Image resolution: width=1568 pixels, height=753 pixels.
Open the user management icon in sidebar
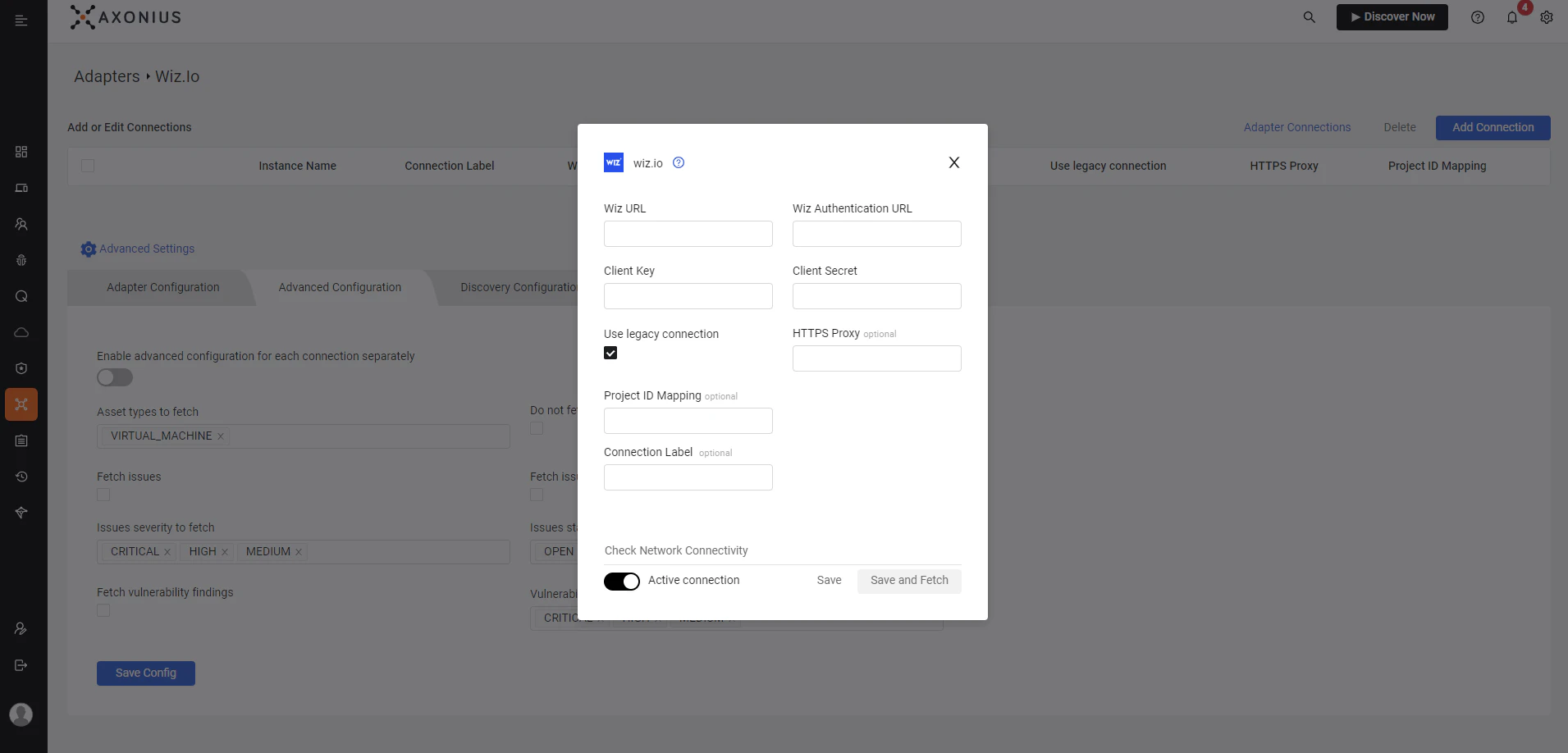(21, 629)
